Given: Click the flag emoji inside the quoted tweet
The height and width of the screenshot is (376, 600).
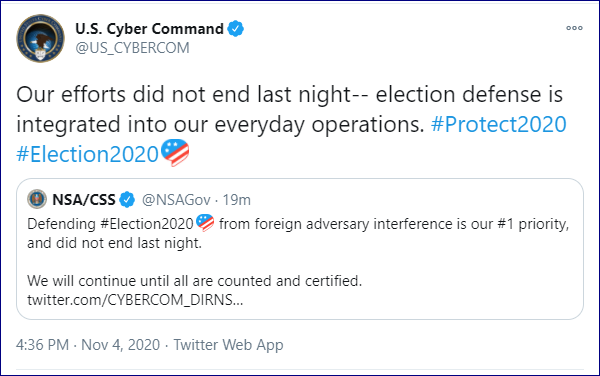Looking at the screenshot, I should (x=205, y=223).
